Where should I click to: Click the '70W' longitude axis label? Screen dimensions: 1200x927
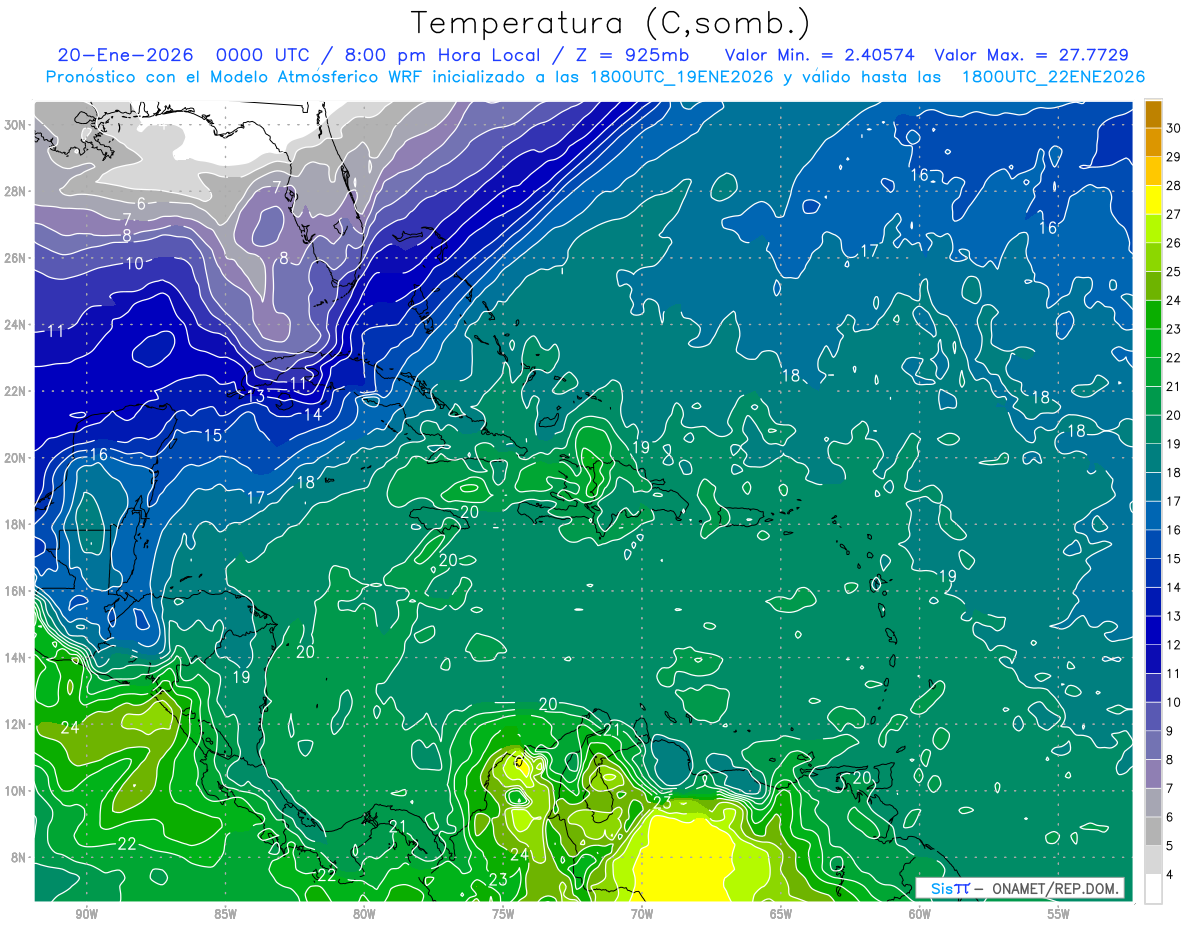click(642, 914)
